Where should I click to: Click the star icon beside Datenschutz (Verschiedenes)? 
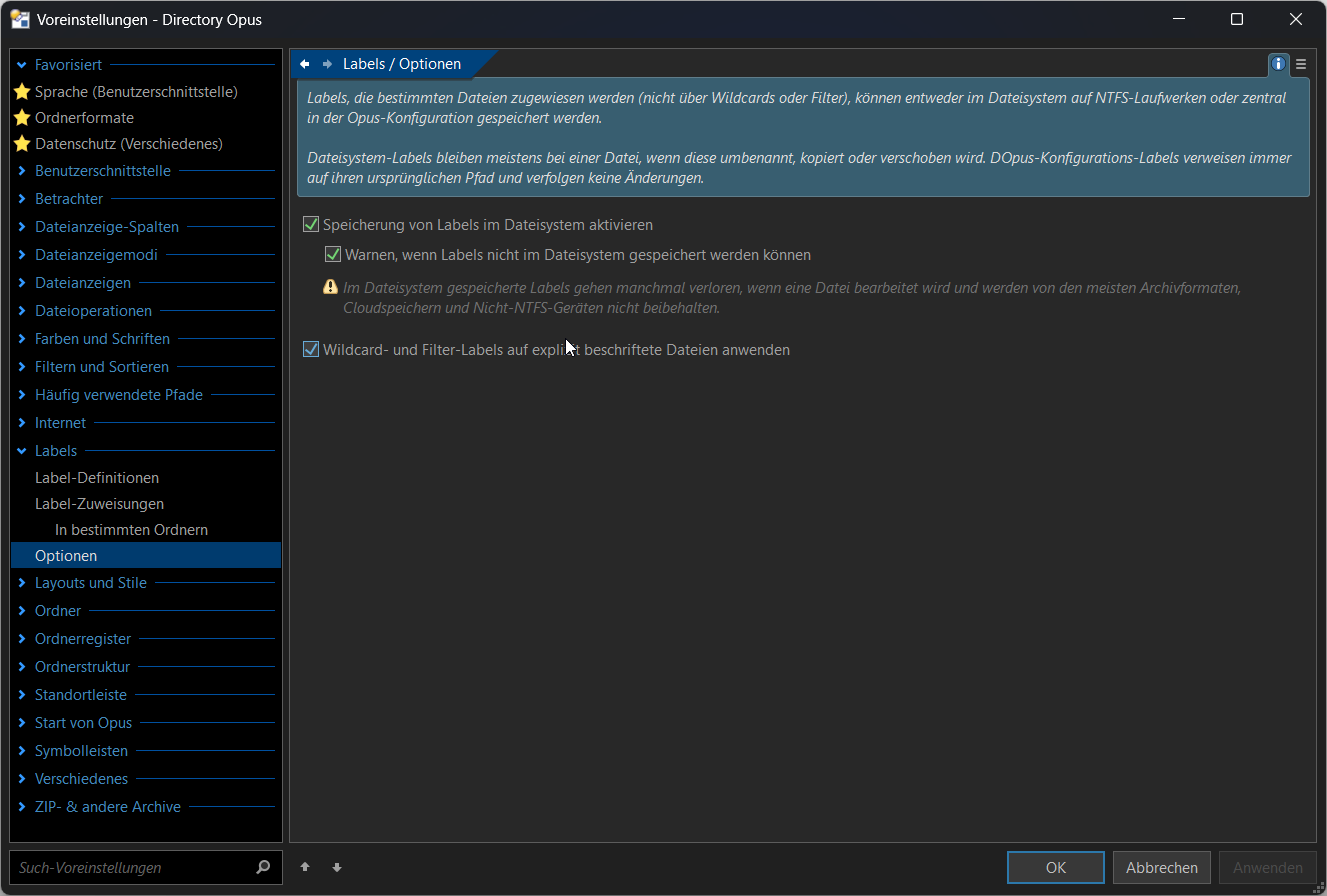[x=22, y=143]
